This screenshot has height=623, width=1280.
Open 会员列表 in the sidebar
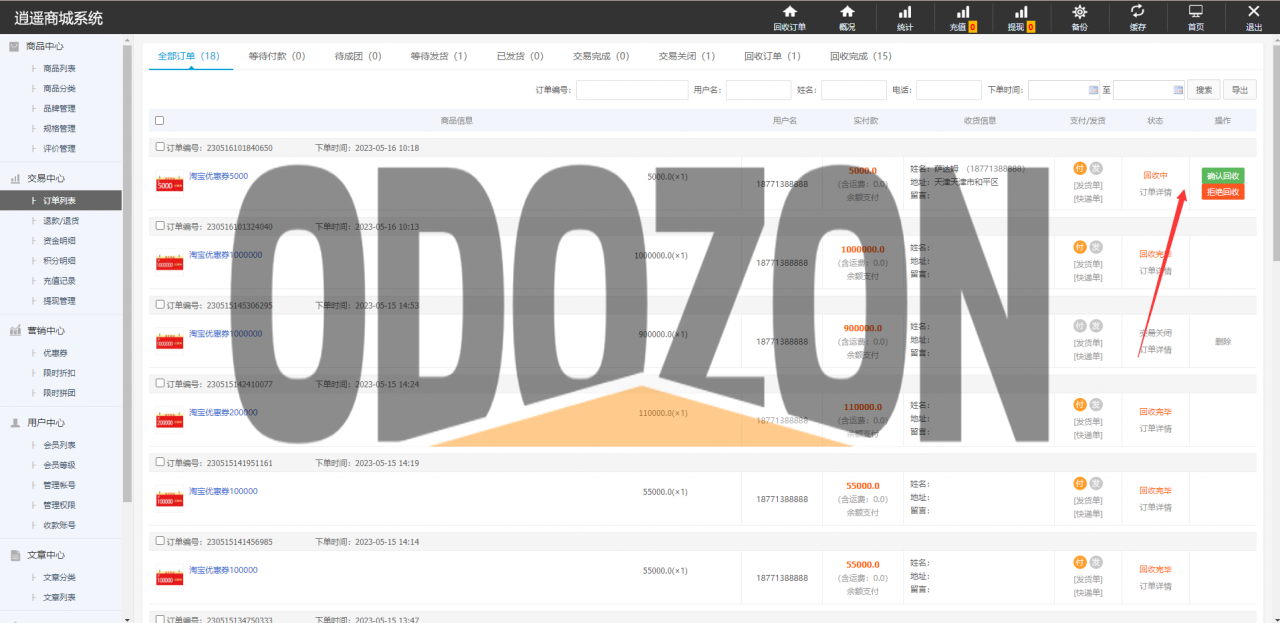coord(59,444)
